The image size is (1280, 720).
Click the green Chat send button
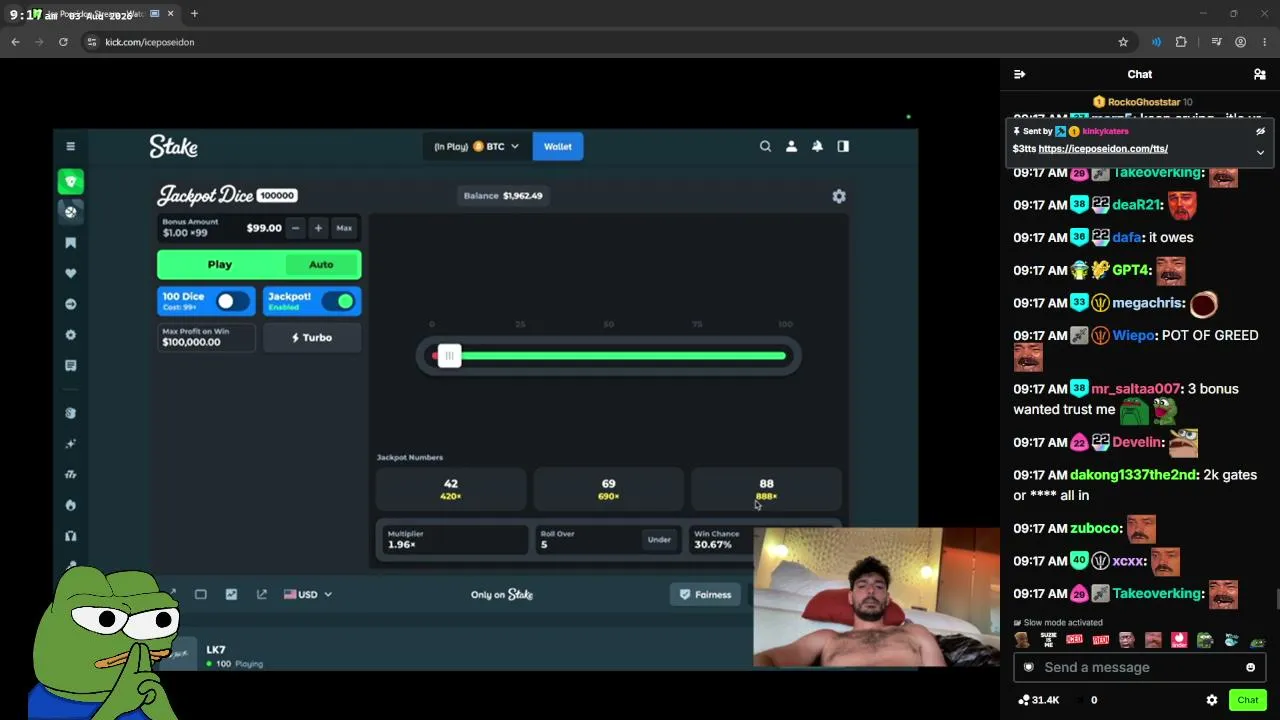click(x=1247, y=700)
